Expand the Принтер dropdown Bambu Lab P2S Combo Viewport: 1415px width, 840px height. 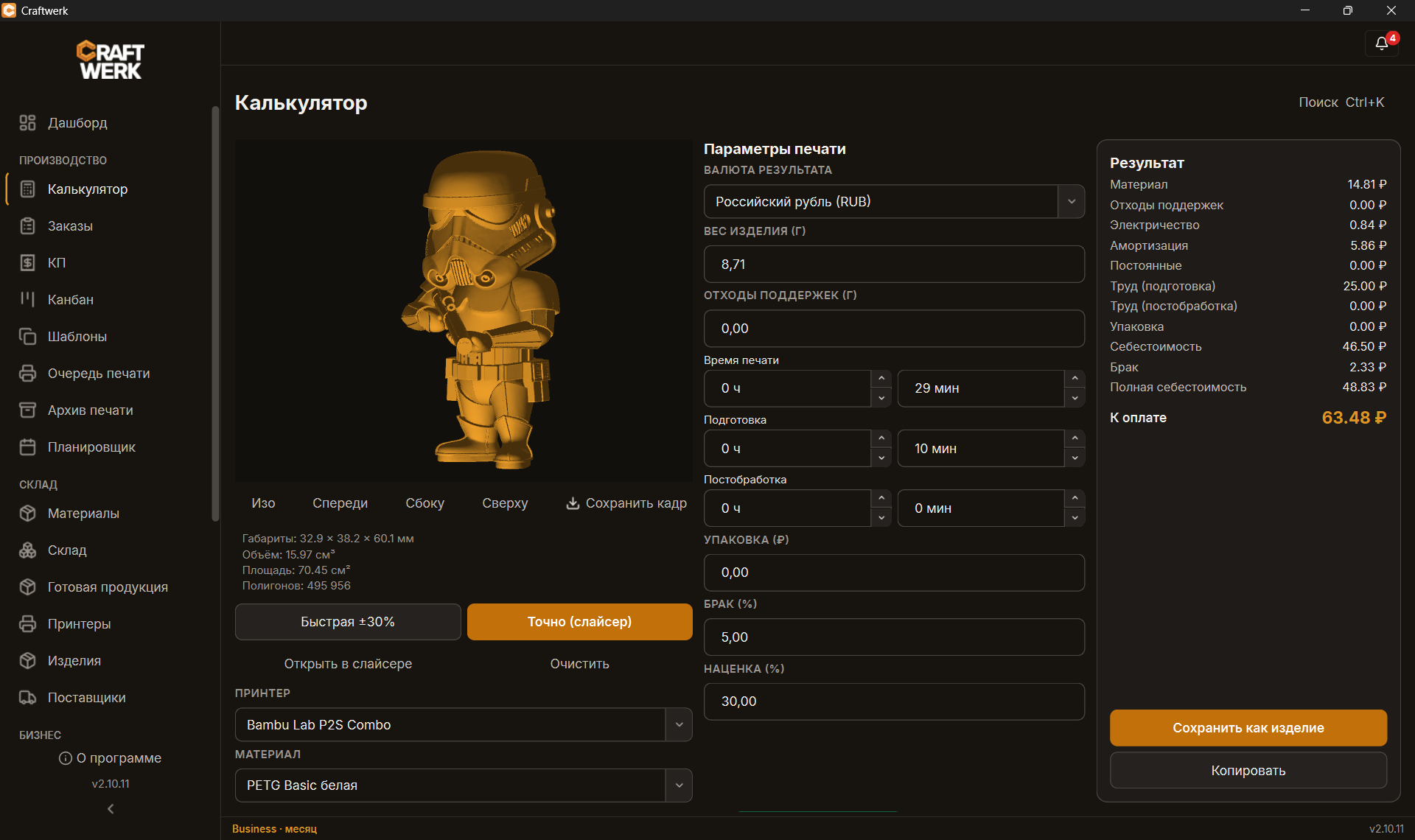click(x=679, y=725)
